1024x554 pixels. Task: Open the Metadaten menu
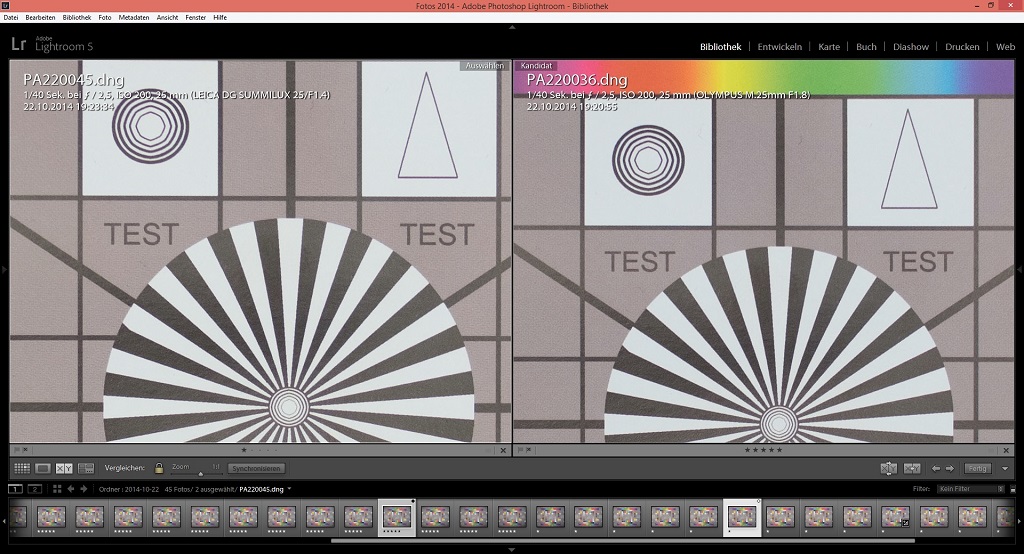click(133, 17)
